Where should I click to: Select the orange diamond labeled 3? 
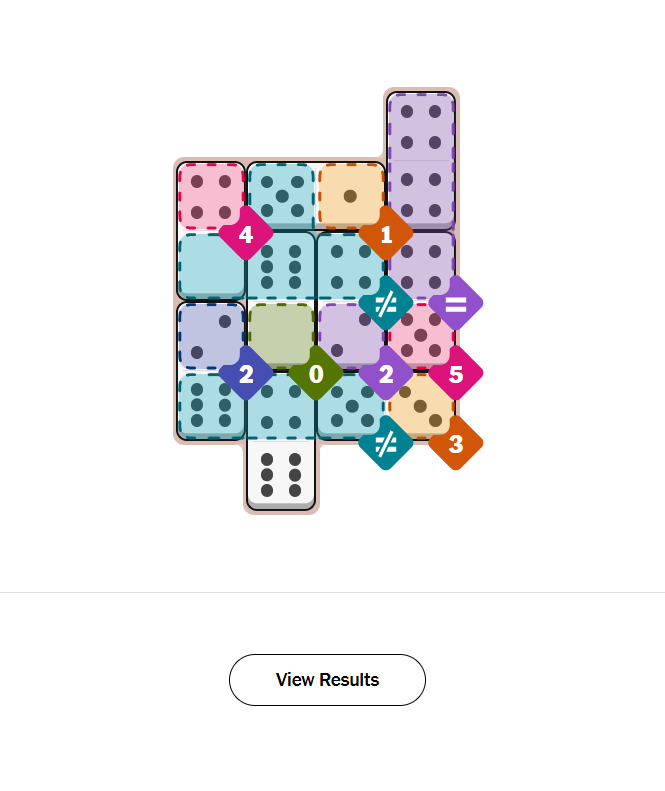coord(456,443)
